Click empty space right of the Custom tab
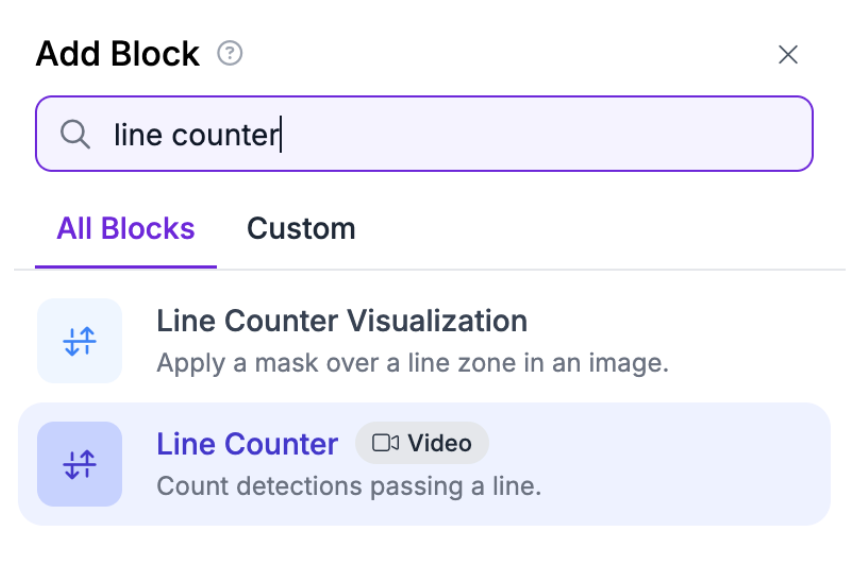Image resolution: width=850 pixels, height=582 pixels. 600,229
